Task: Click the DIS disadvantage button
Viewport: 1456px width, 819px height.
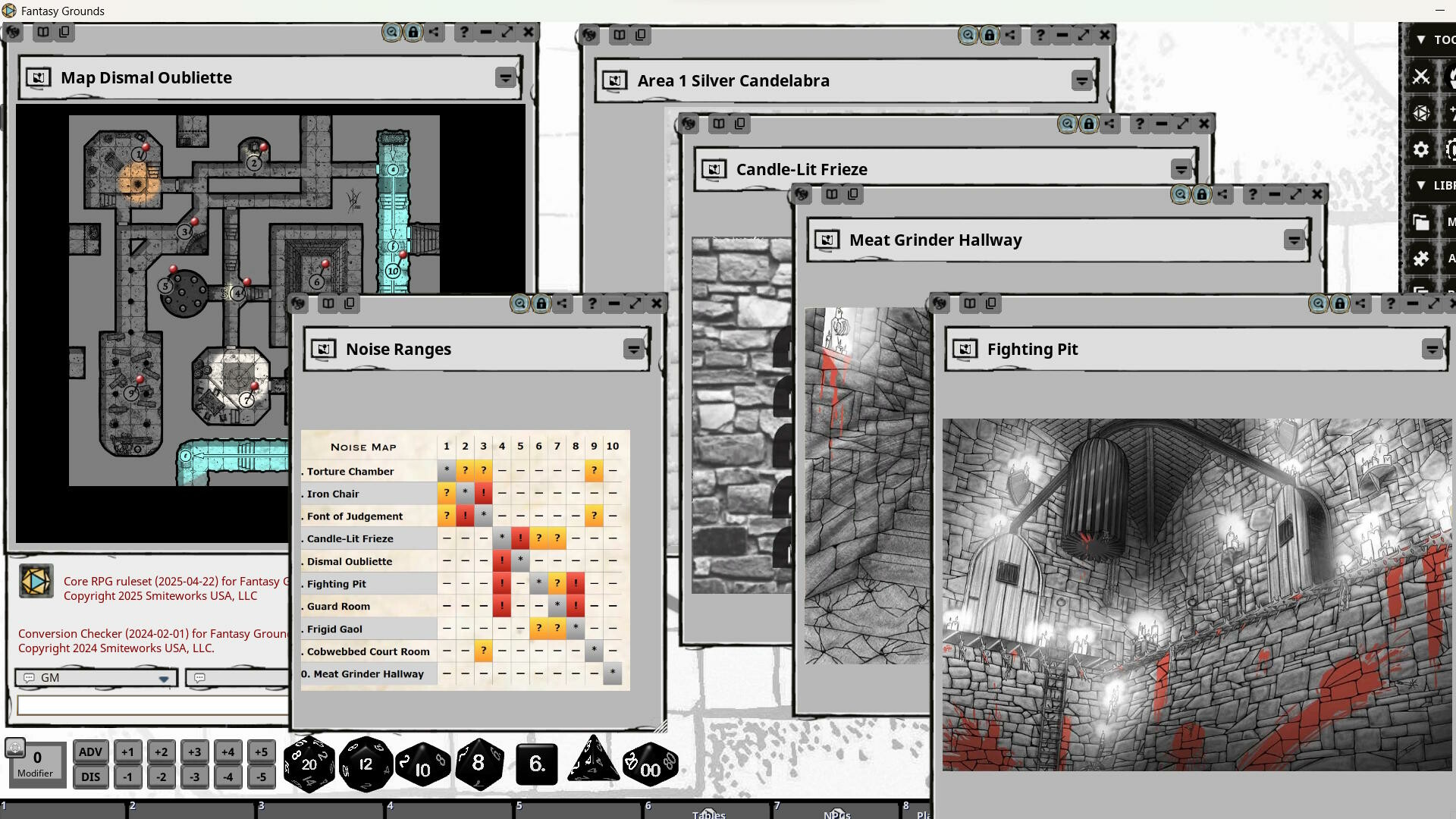Action: pos(90,777)
